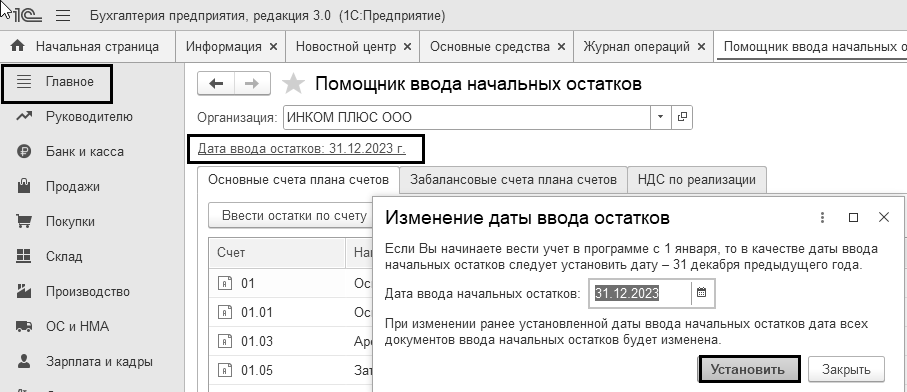Click the Банк и касса ruble icon
This screenshot has height=392, width=907.
pyautogui.click(x=24, y=152)
